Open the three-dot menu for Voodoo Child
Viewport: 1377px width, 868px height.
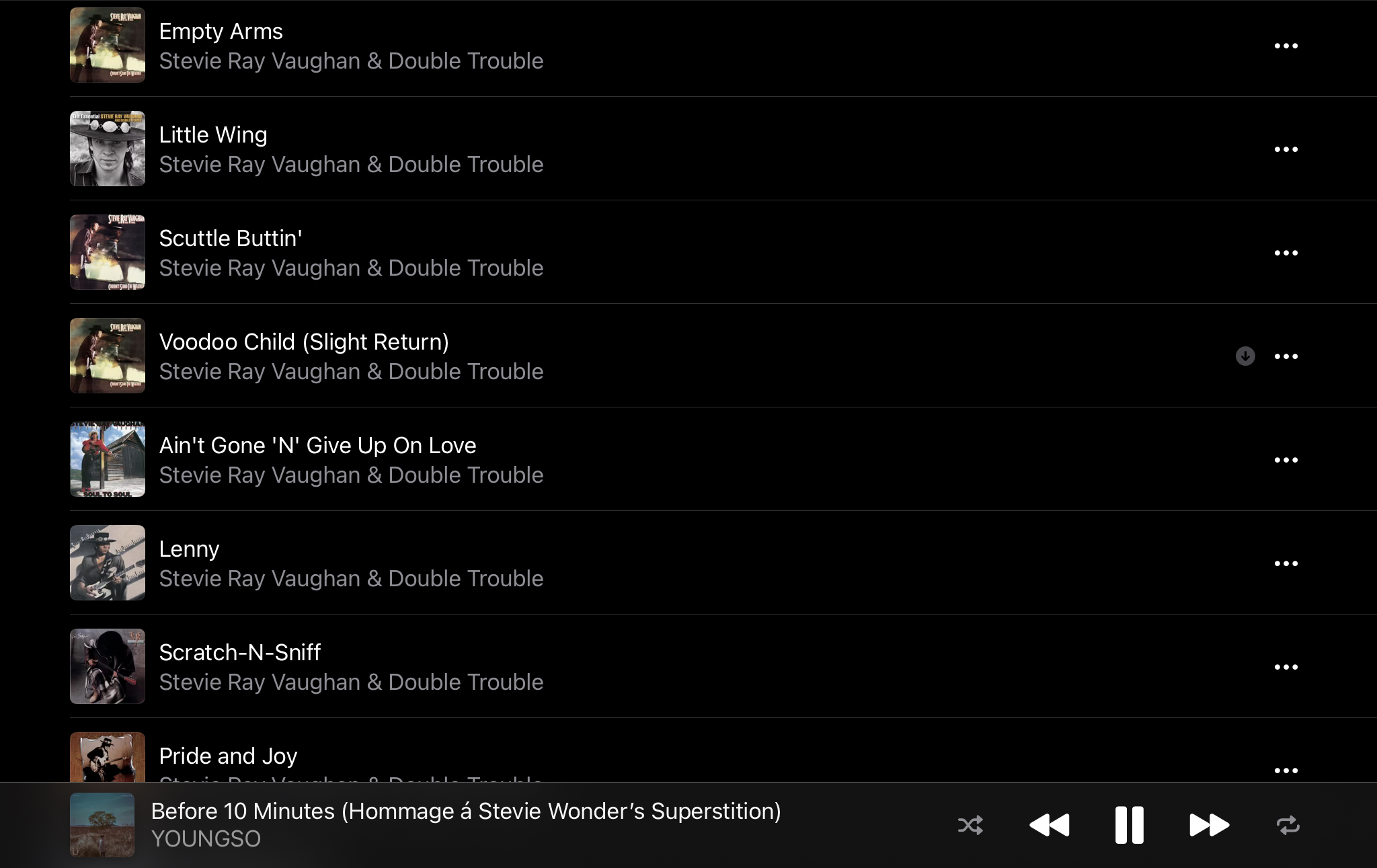[x=1286, y=356]
